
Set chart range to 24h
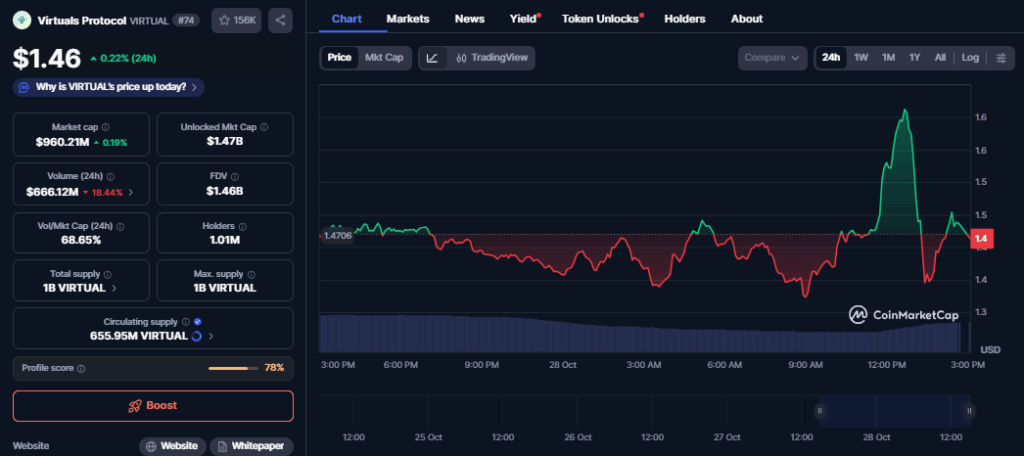tap(831, 57)
